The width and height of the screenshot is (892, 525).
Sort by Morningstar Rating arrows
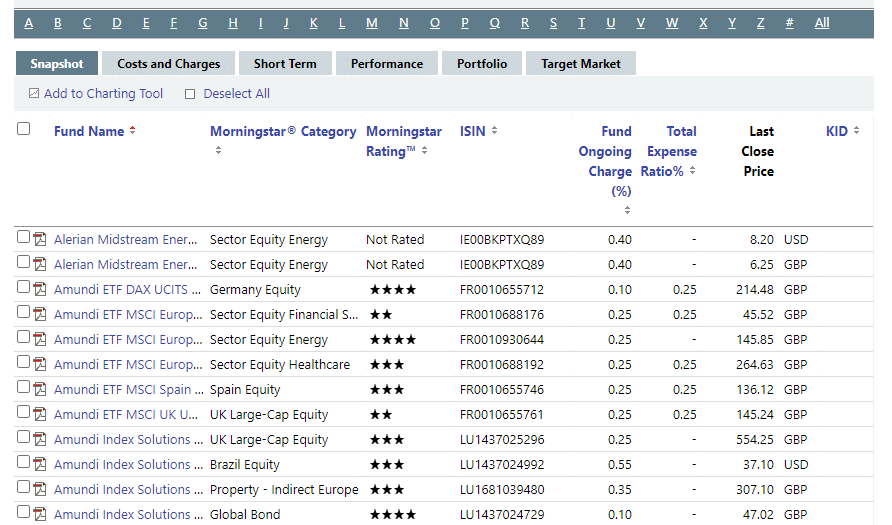(x=424, y=150)
